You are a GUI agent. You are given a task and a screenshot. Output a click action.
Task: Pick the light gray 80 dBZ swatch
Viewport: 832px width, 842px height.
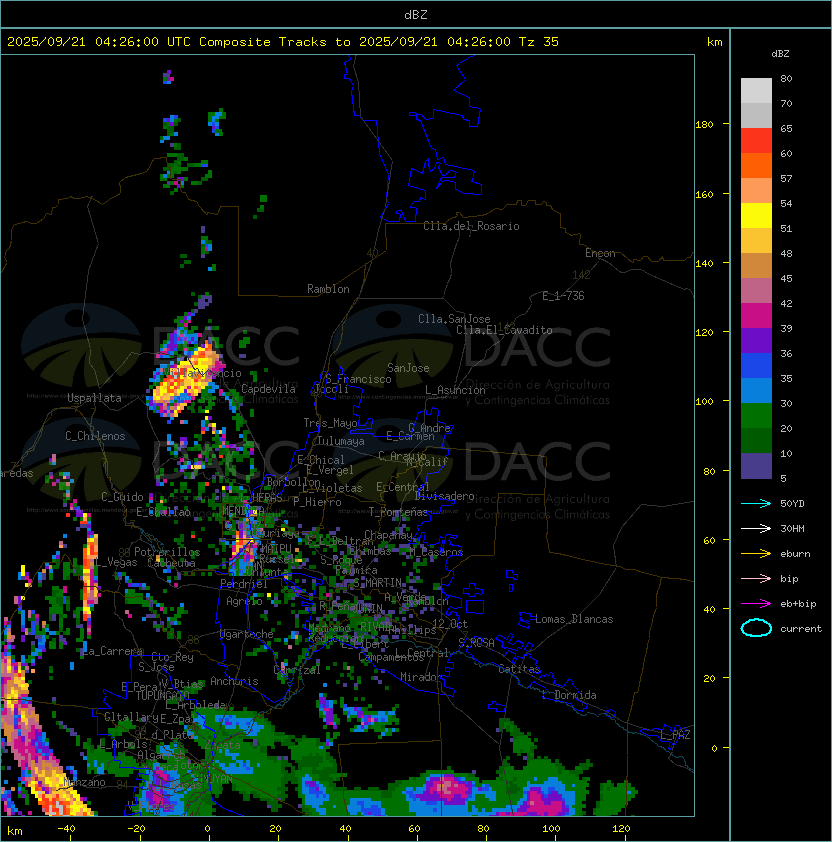tap(756, 90)
